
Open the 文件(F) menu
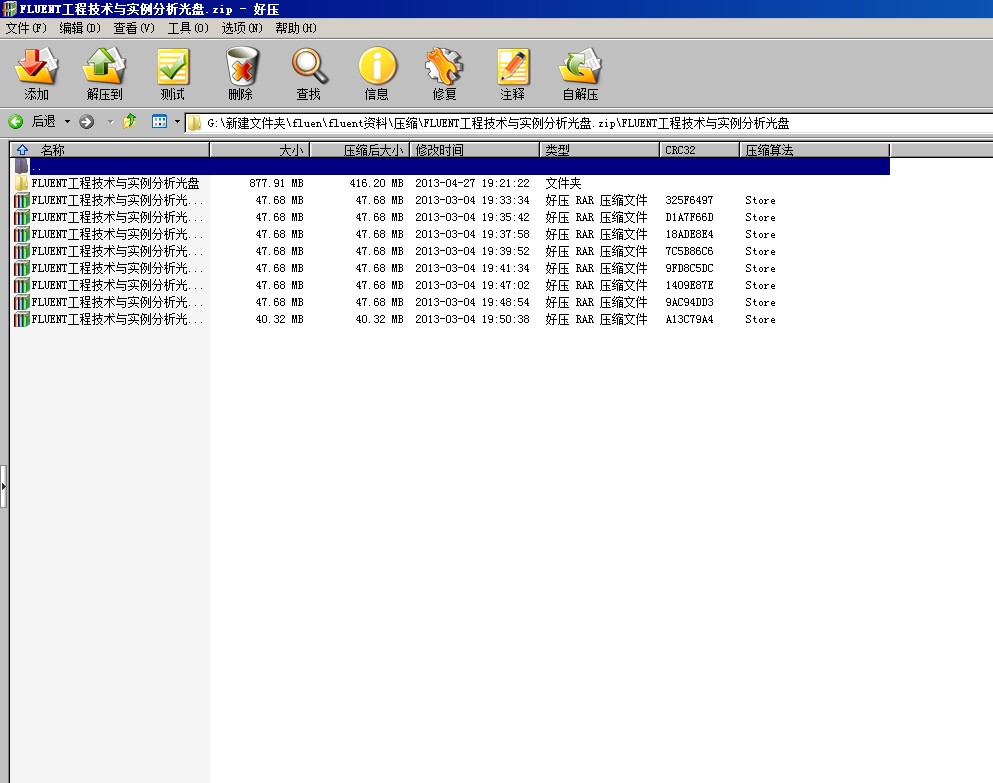(x=26, y=28)
